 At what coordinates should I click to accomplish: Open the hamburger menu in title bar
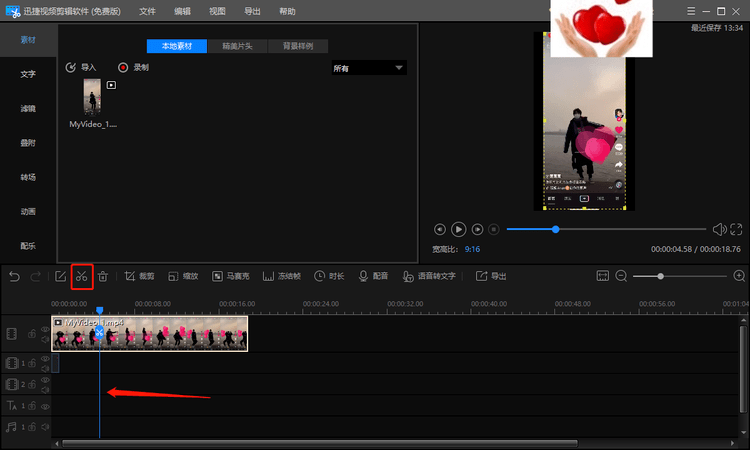click(691, 11)
